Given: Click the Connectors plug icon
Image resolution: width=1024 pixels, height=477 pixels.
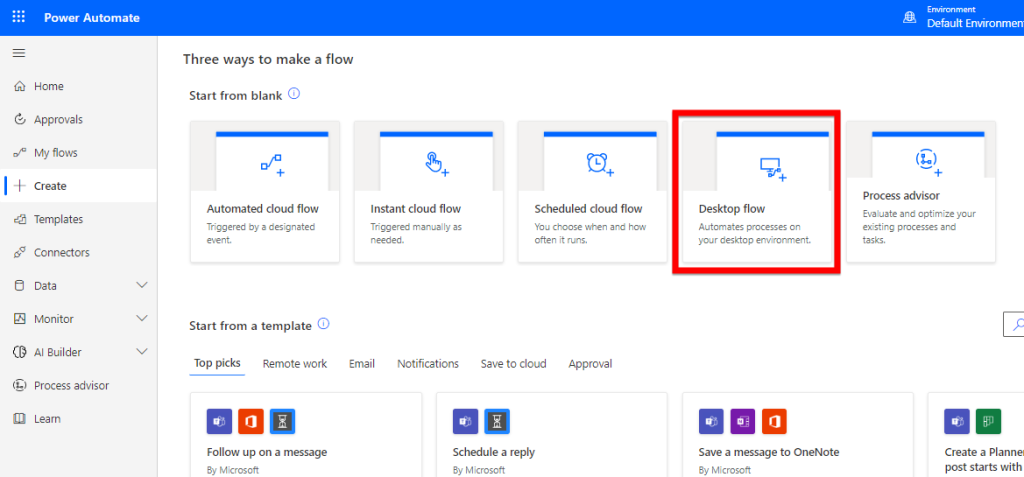Looking at the screenshot, I should 20,252.
